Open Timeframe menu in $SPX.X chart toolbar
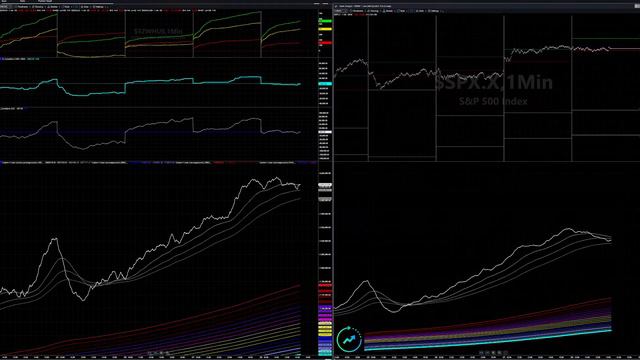Viewport: 640px width, 360px height. 357,11
